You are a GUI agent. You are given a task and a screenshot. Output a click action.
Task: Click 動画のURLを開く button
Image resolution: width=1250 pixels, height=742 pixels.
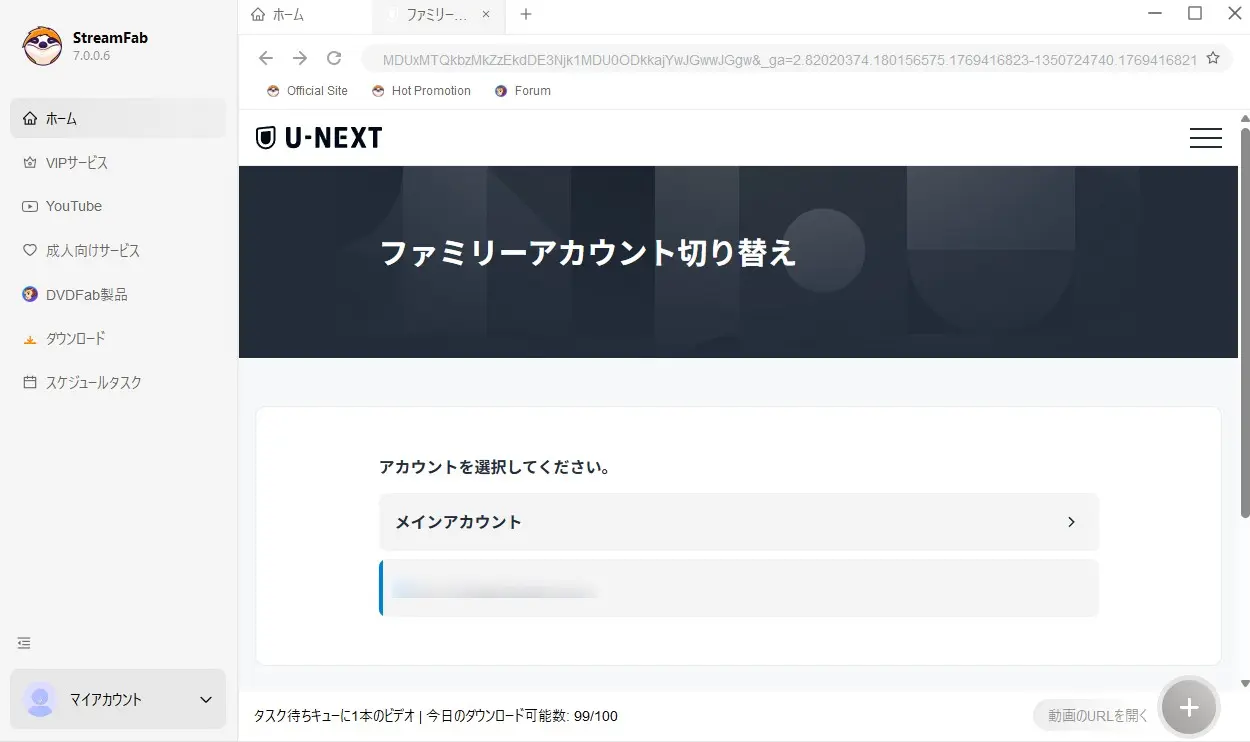click(x=1098, y=715)
